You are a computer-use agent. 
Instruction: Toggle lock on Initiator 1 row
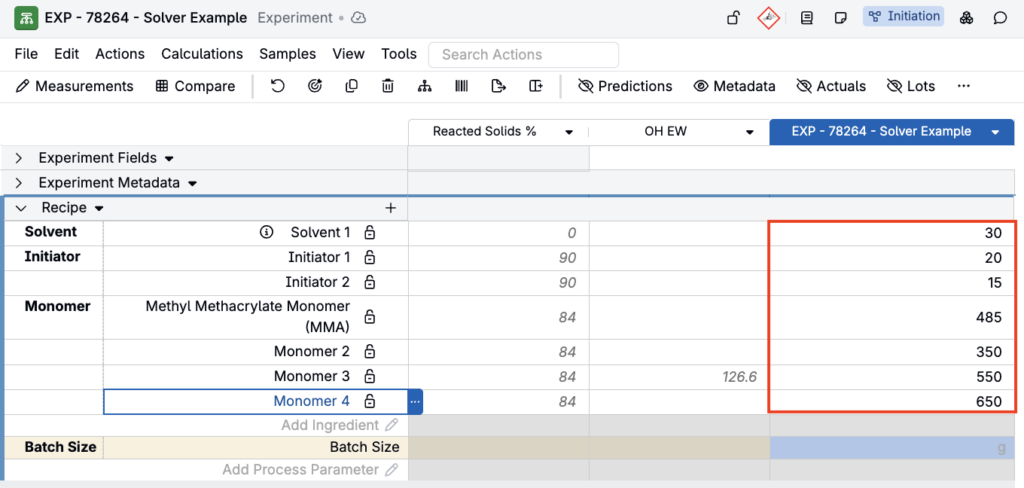(369, 257)
